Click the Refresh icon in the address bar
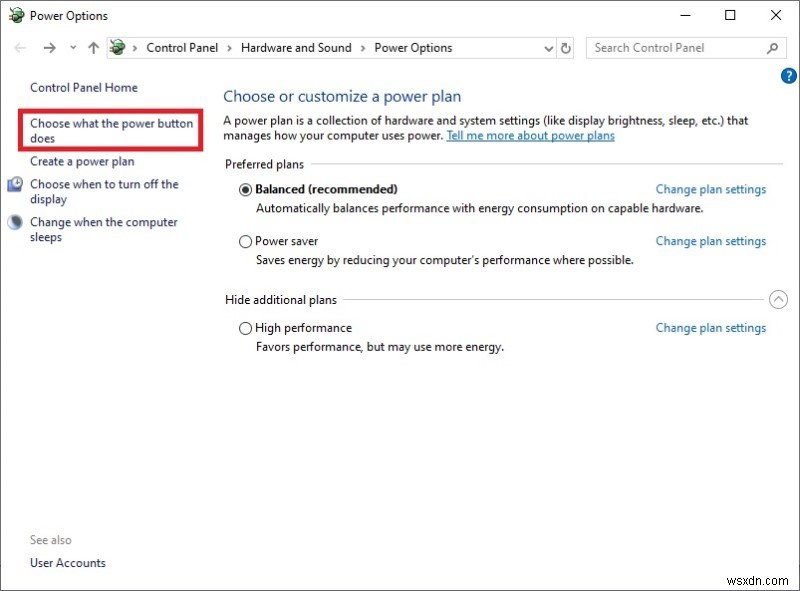 pyautogui.click(x=566, y=48)
